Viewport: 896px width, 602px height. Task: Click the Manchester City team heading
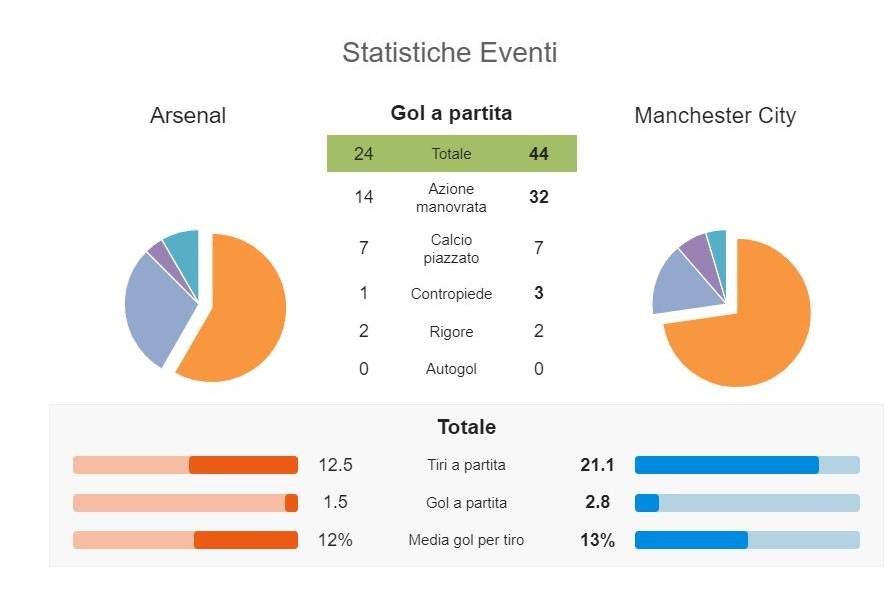[x=715, y=116]
